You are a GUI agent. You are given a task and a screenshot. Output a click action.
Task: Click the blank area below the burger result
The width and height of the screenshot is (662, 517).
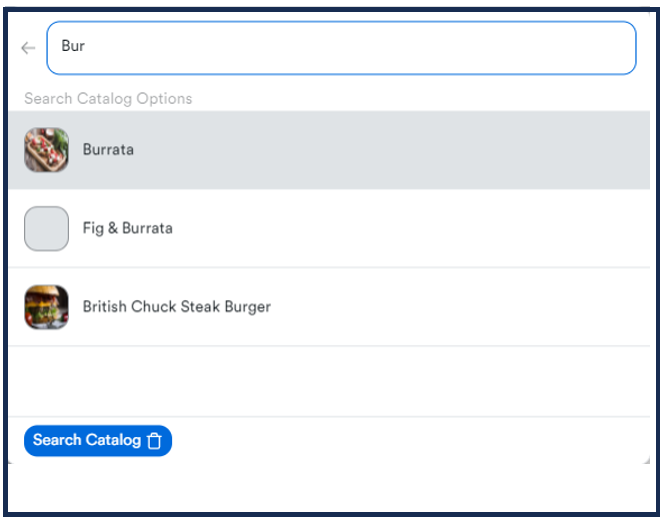click(x=328, y=381)
